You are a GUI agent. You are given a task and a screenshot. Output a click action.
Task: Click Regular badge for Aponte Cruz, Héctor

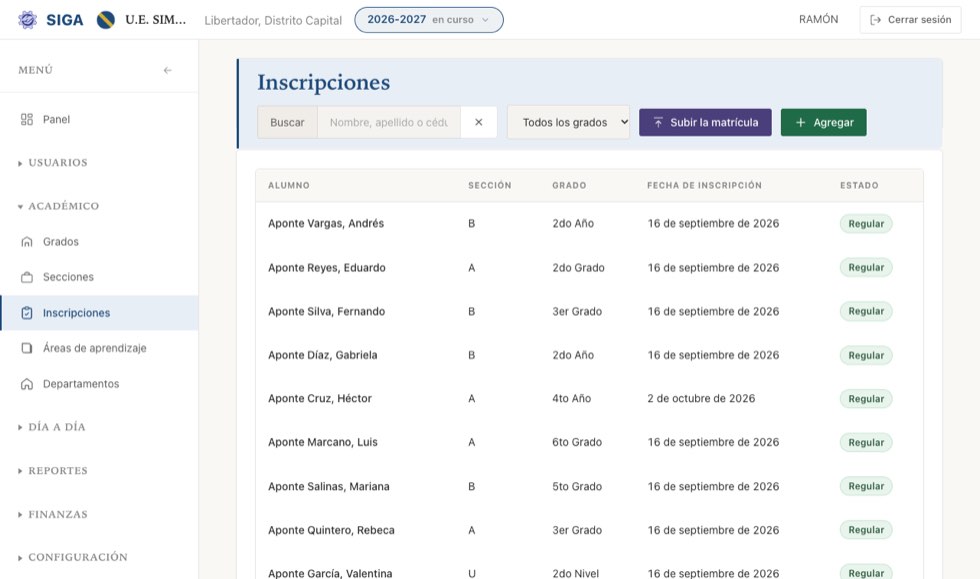tap(866, 399)
